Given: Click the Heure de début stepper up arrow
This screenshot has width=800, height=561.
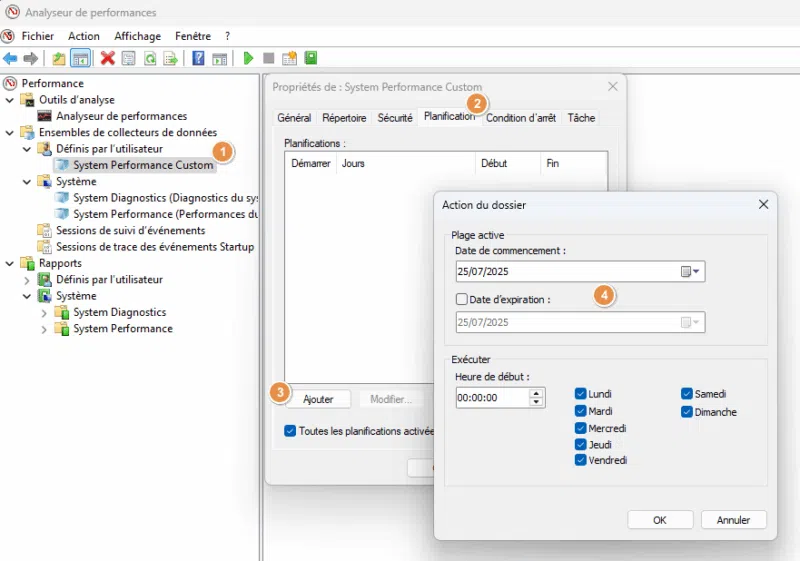Looking at the screenshot, I should pyautogui.click(x=537, y=393).
